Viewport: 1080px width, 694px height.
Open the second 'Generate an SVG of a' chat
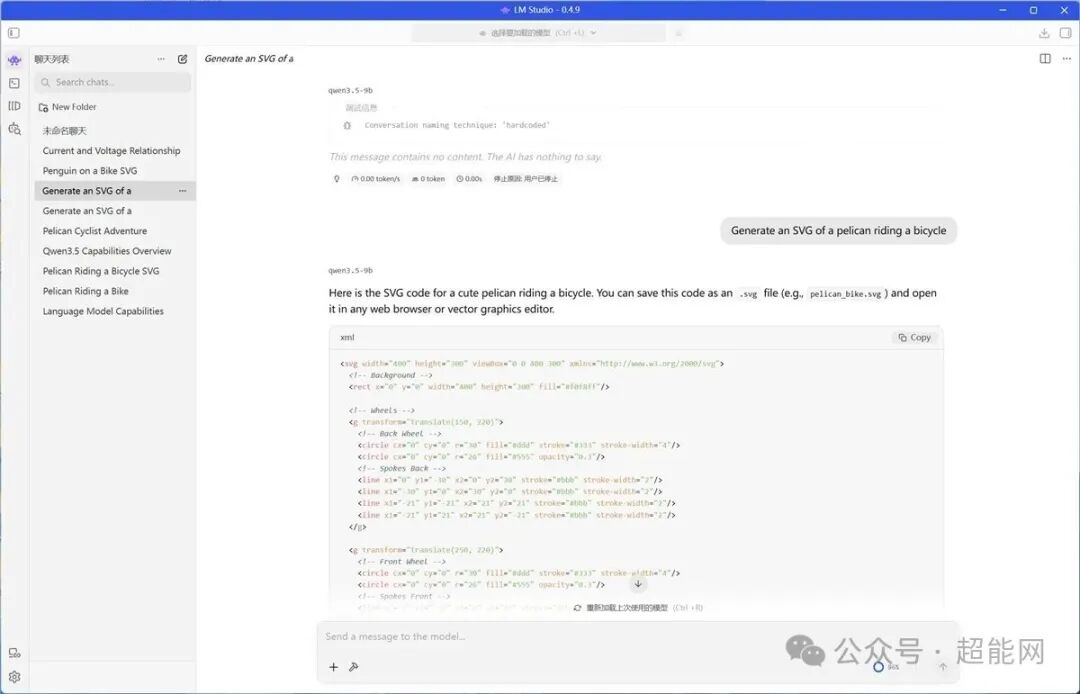(114, 211)
